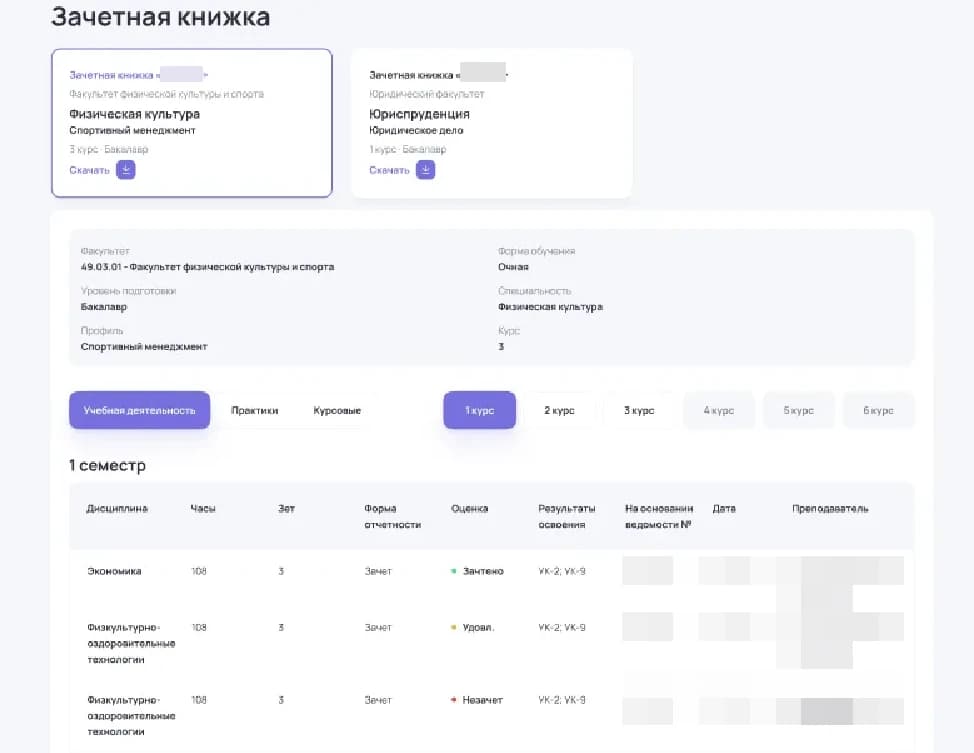Click download icon on Физическая культура card
The image size is (974, 753).
tap(125, 170)
